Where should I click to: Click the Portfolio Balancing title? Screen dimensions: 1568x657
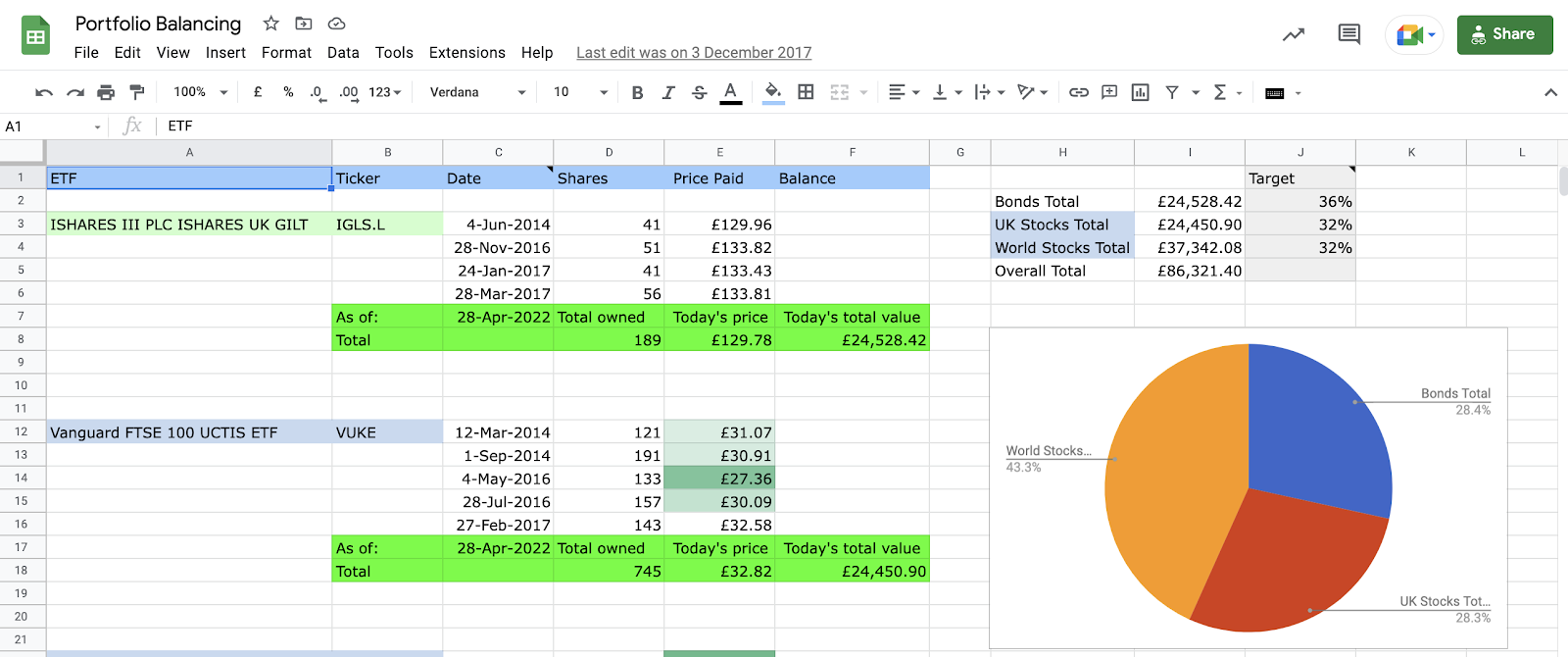[158, 24]
